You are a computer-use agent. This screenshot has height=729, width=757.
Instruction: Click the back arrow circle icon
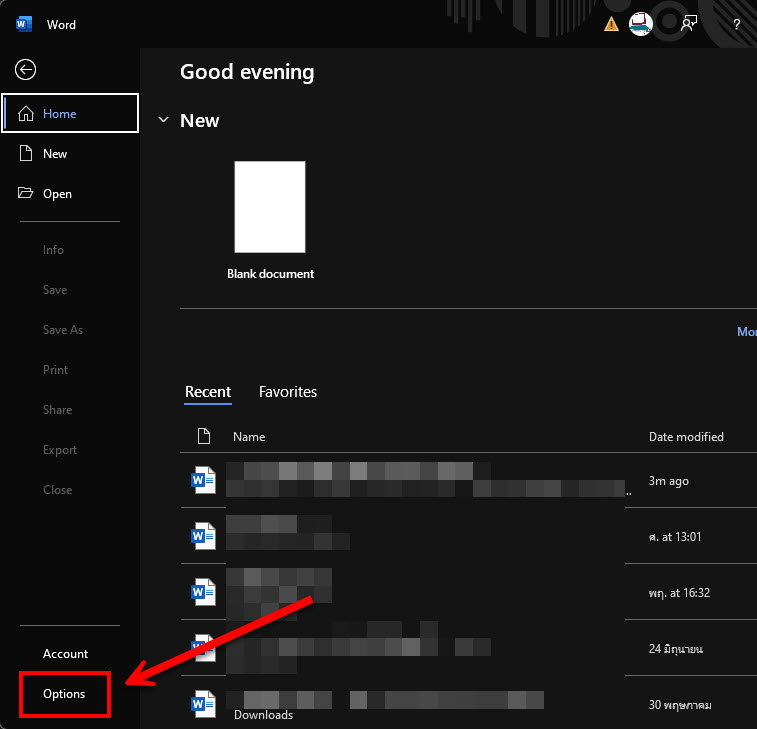tap(25, 70)
